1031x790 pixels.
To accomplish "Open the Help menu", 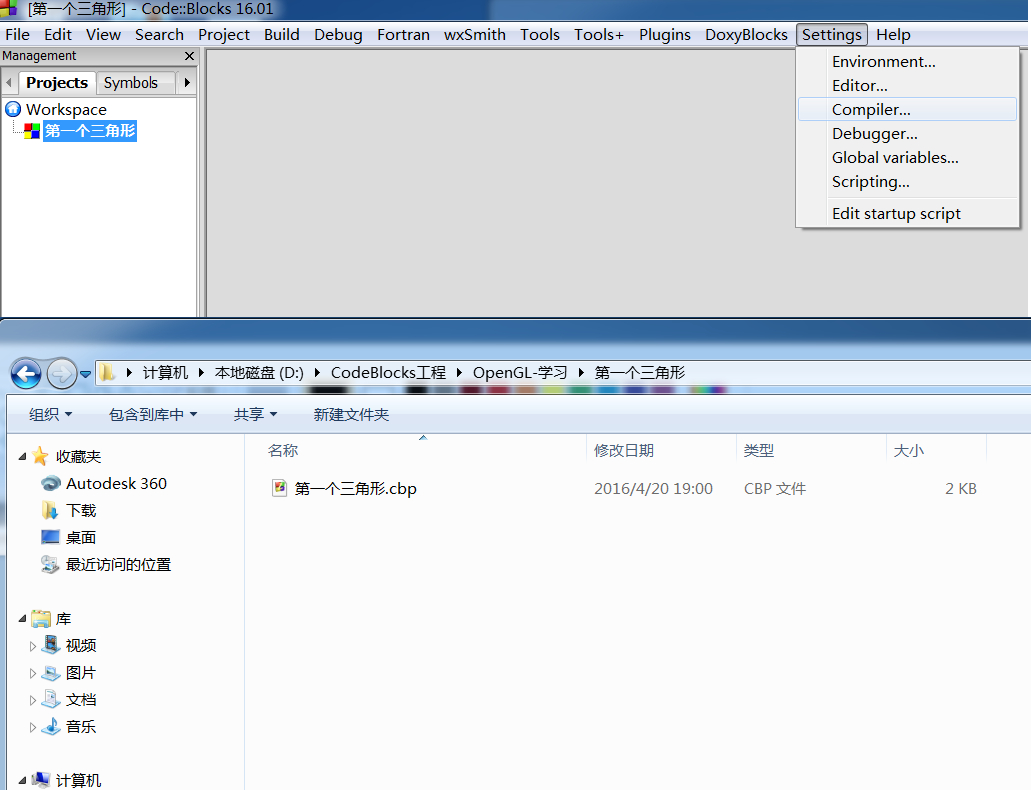I will coord(893,35).
